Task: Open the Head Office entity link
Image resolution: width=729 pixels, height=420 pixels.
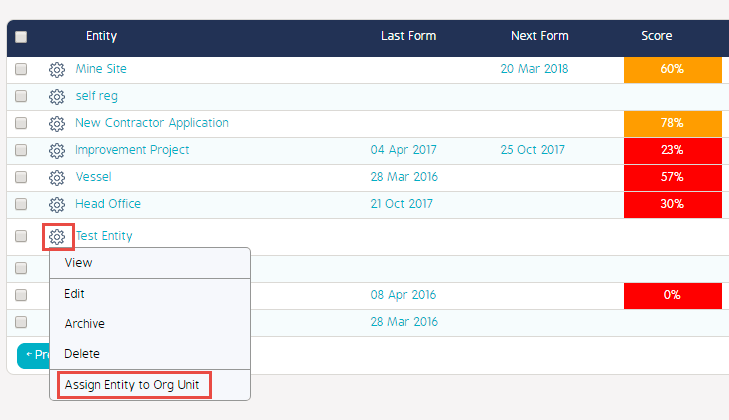Action: coord(108,205)
